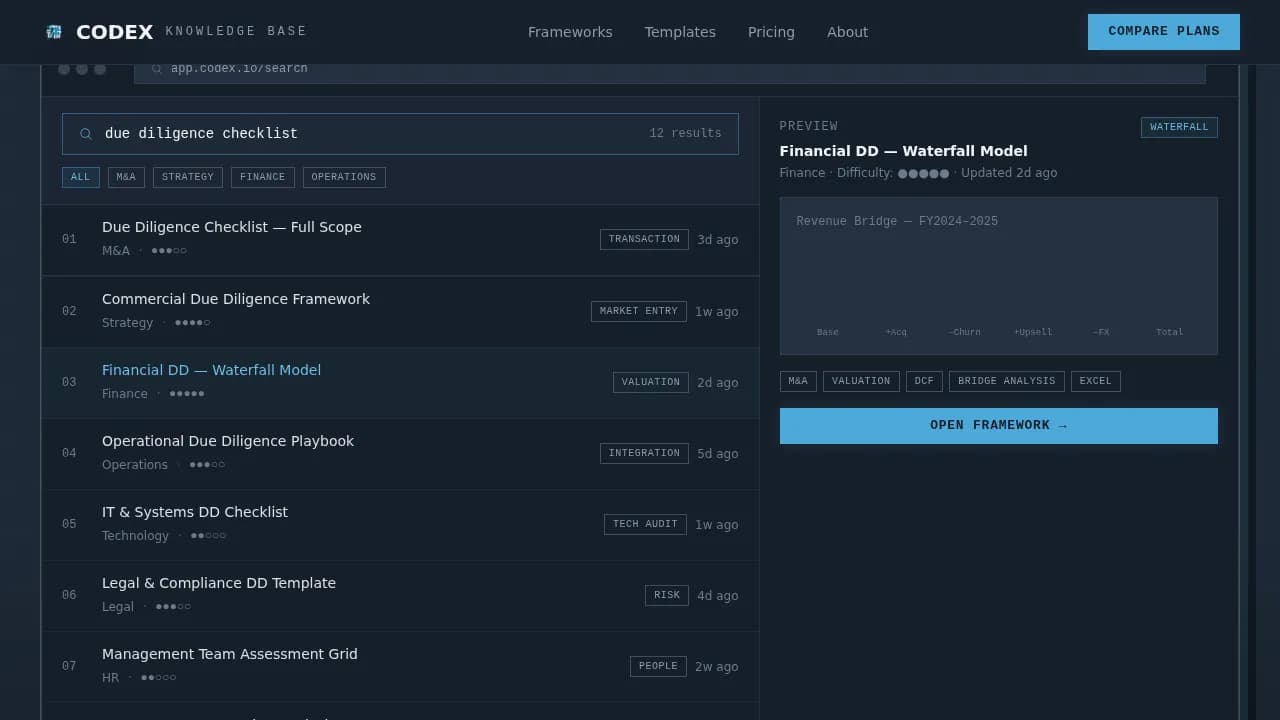
Task: Click the TRANSACTION tag on result 01
Action: [x=644, y=240]
